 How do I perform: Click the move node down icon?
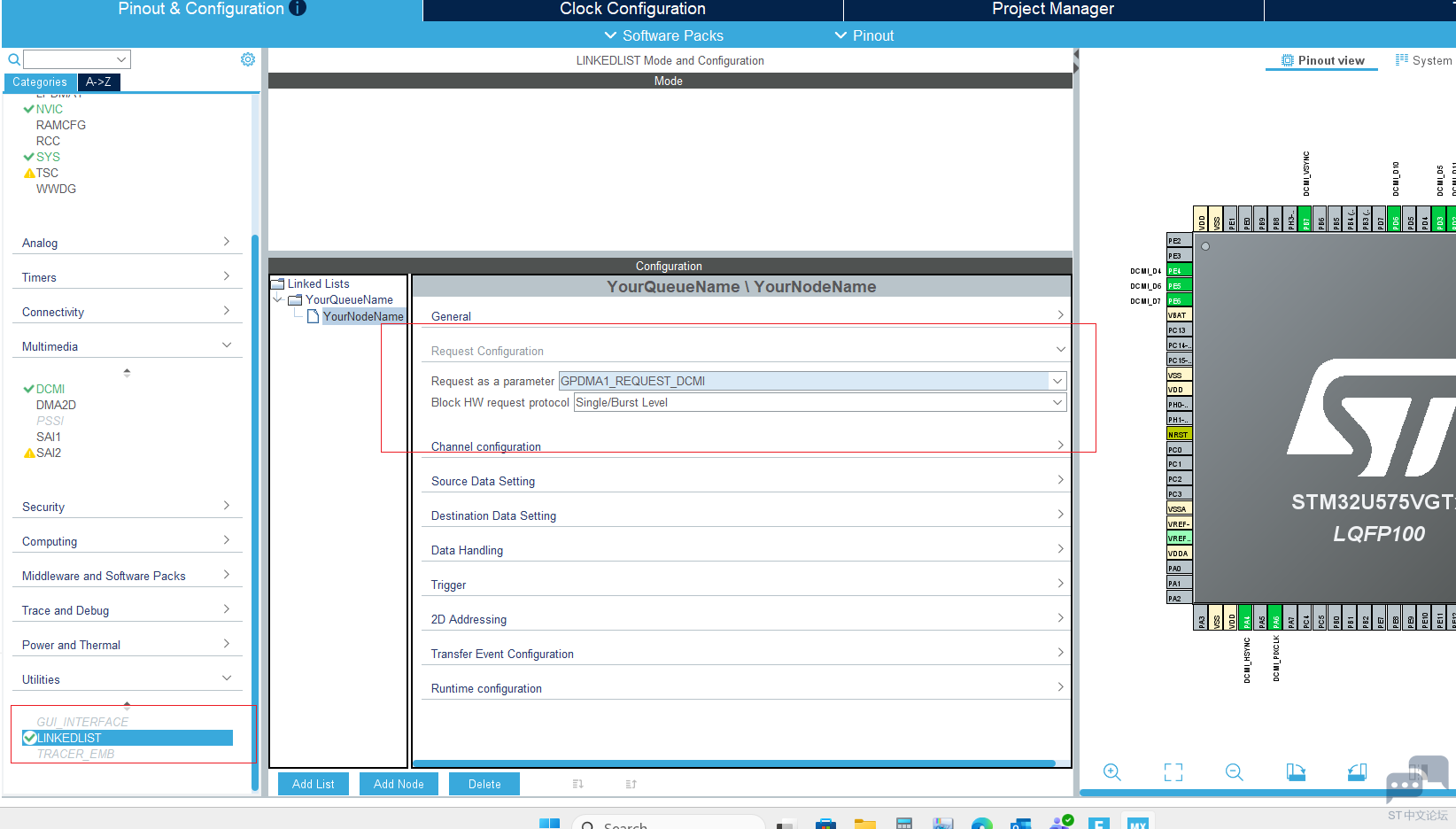click(x=578, y=784)
